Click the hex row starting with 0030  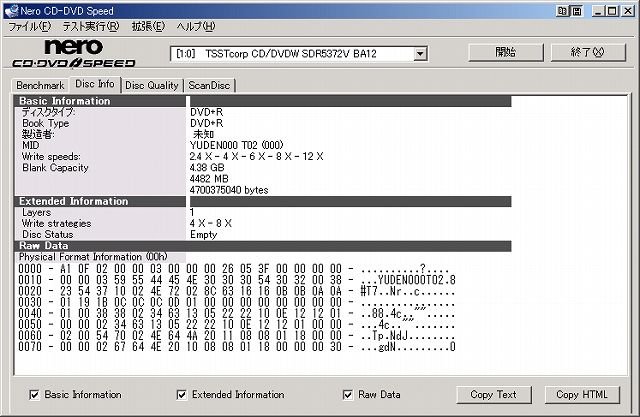point(237,302)
